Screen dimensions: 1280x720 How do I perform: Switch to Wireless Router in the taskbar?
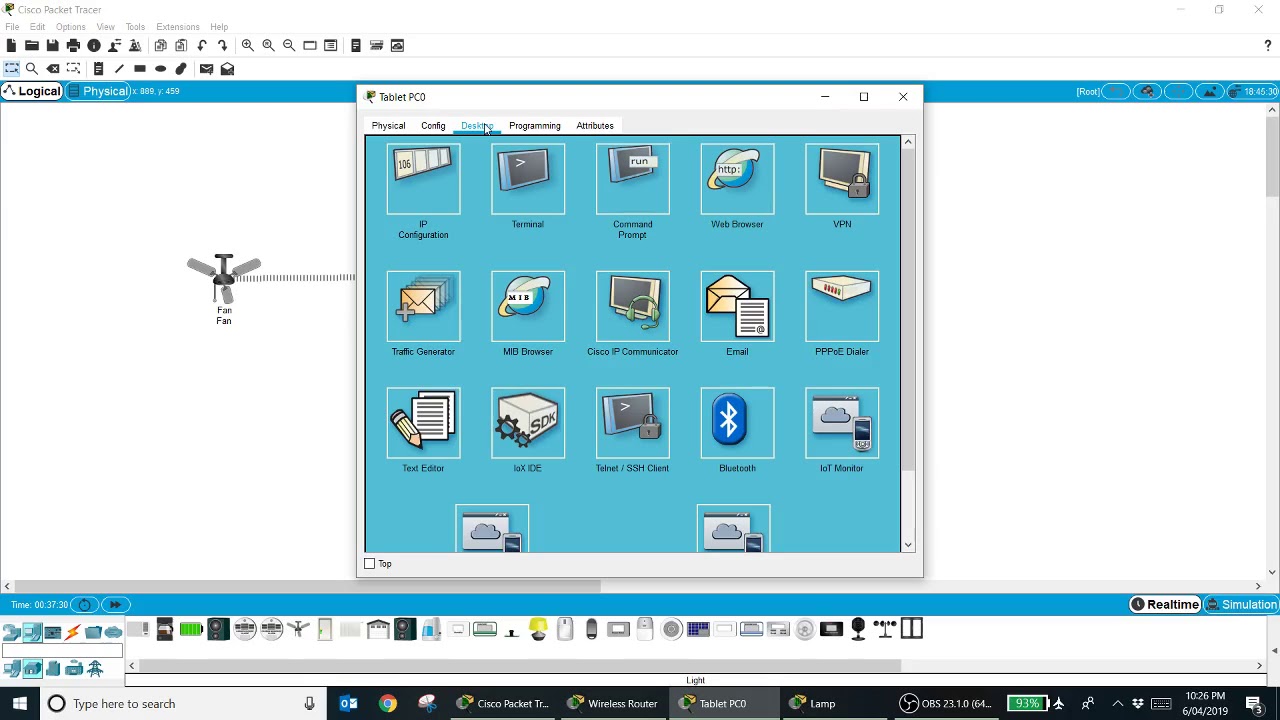click(613, 703)
